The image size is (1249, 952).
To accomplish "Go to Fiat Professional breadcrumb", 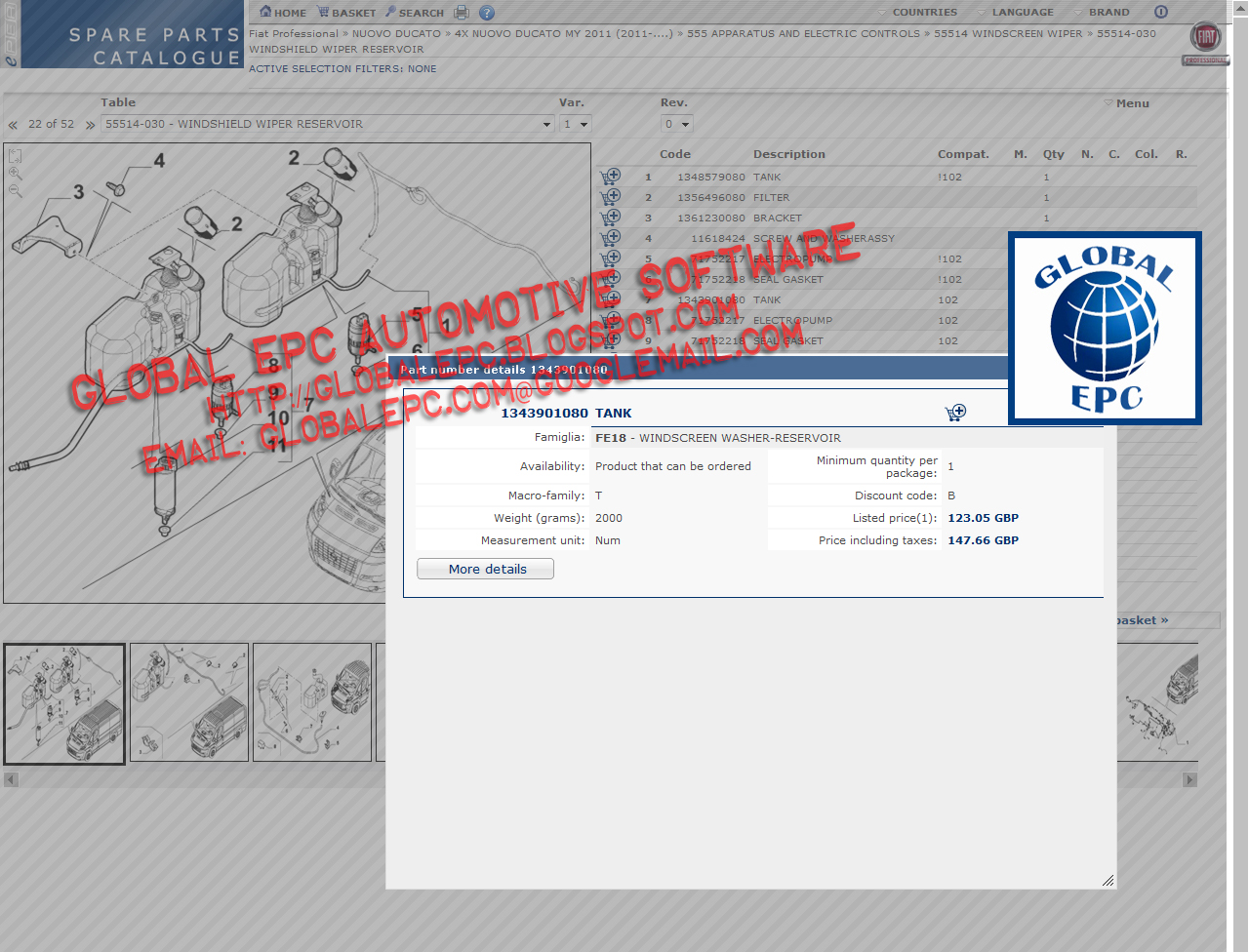I will pos(294,33).
